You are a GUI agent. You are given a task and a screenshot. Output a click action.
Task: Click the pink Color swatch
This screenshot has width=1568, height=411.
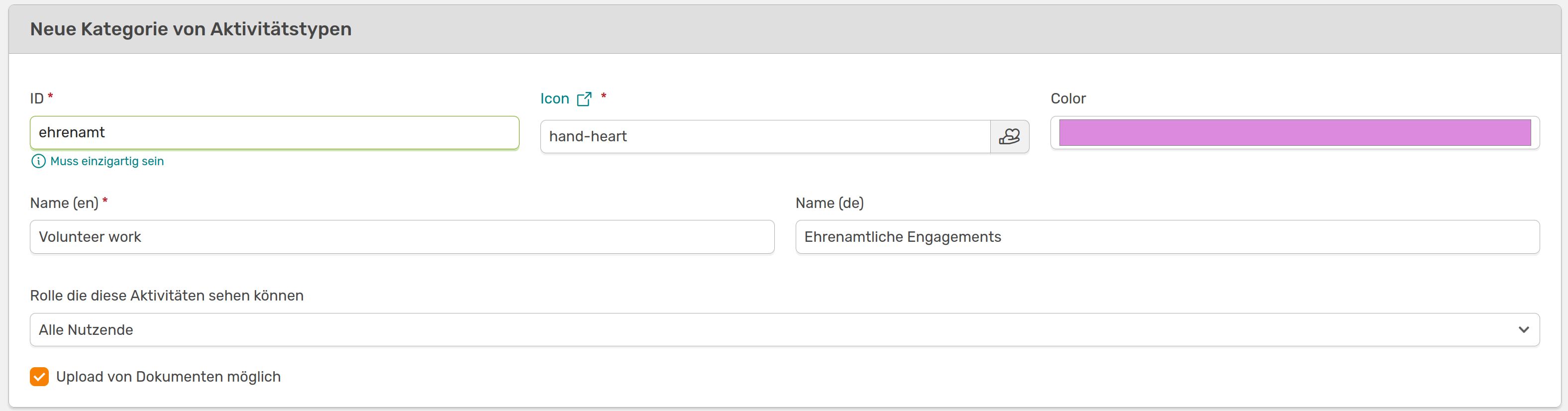tap(1295, 133)
